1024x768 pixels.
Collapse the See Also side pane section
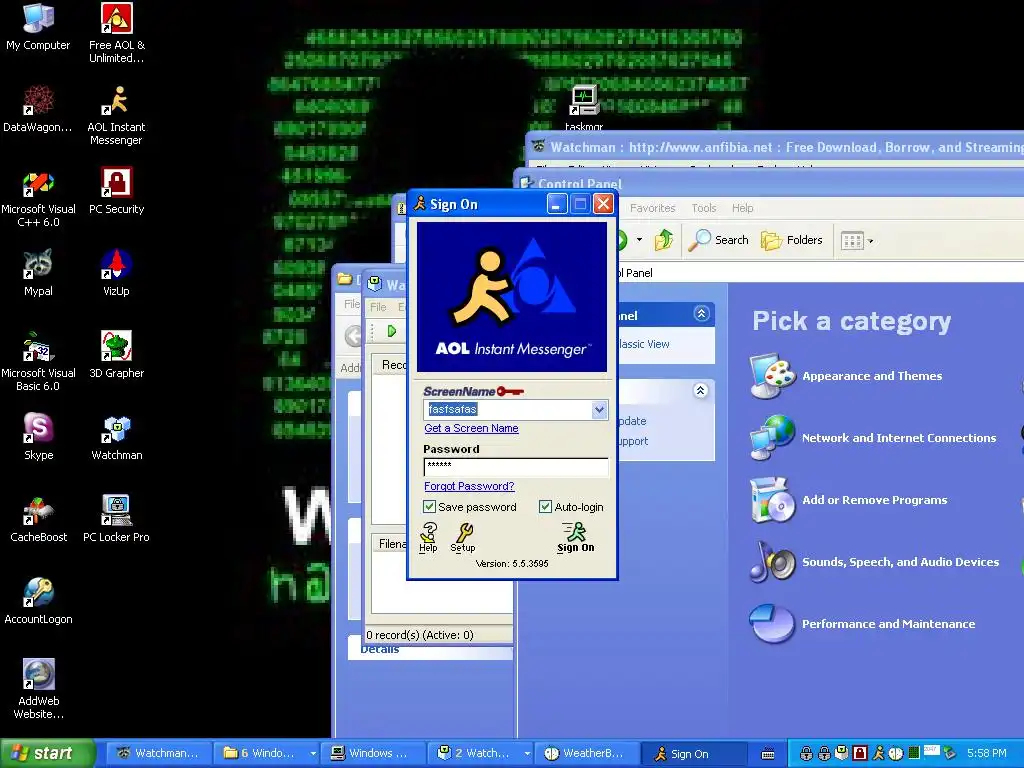[701, 391]
